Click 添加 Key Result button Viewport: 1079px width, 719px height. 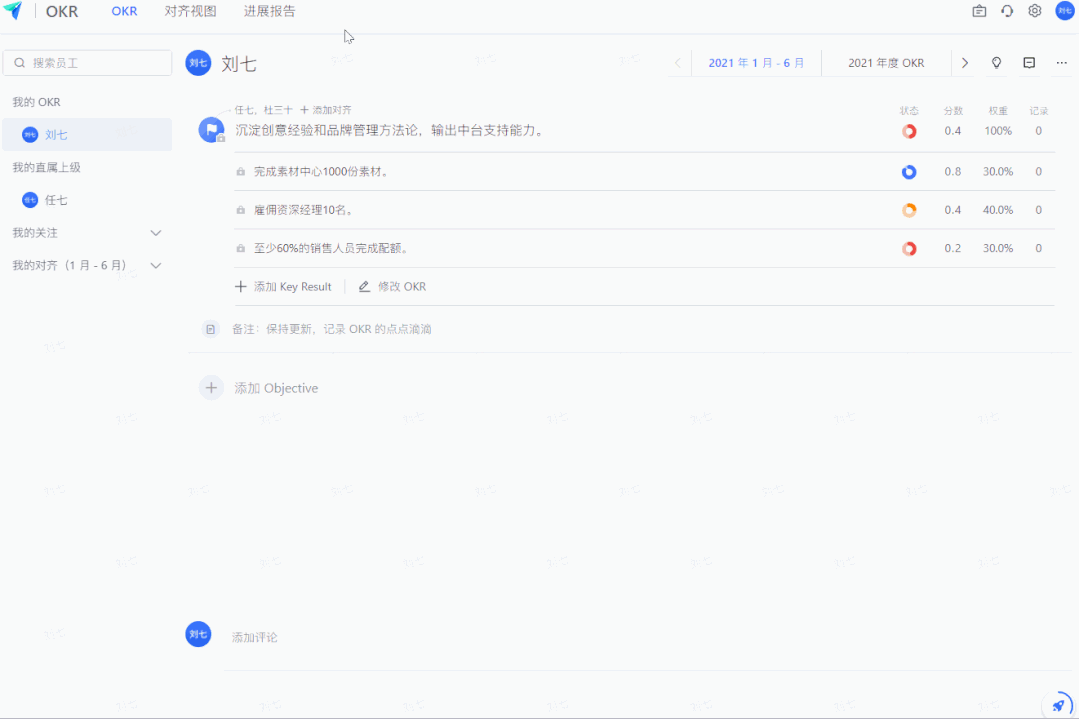click(x=283, y=286)
